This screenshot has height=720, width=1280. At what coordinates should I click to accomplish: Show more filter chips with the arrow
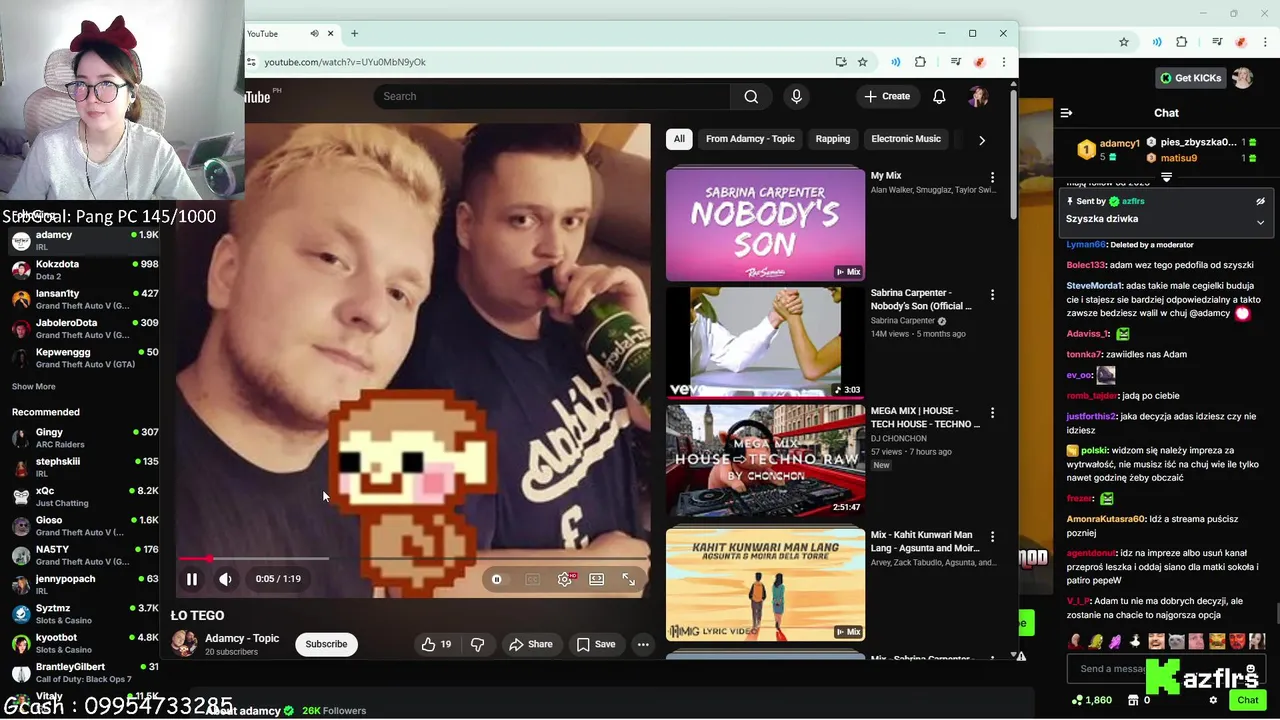click(981, 140)
